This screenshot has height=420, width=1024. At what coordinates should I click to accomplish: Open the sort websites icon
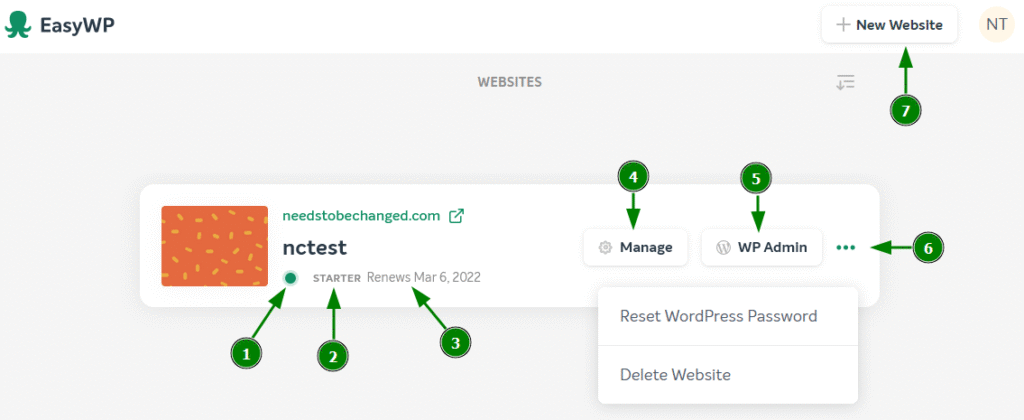pos(846,82)
